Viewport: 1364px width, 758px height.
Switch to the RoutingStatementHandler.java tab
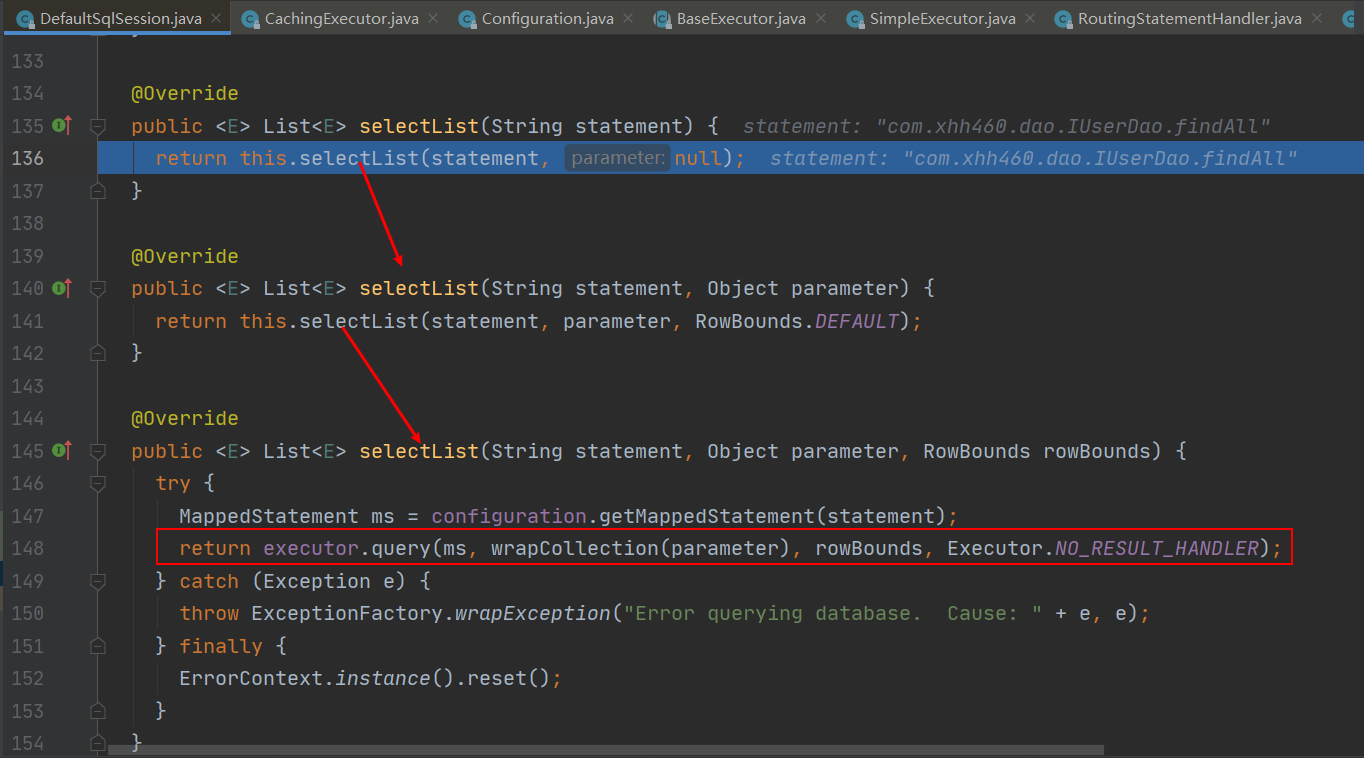click(1190, 19)
